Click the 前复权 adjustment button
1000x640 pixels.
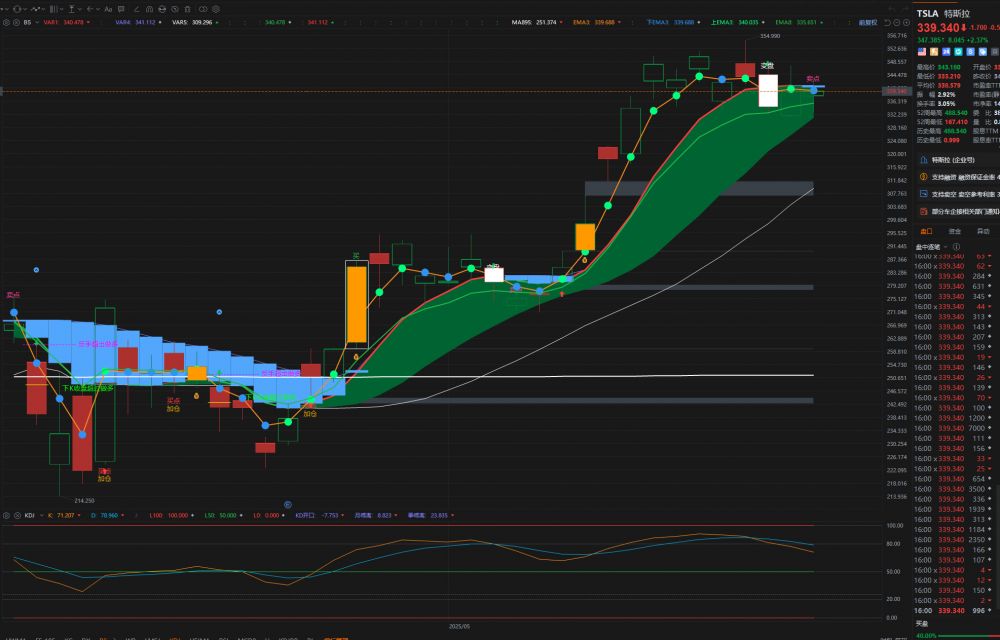867,21
